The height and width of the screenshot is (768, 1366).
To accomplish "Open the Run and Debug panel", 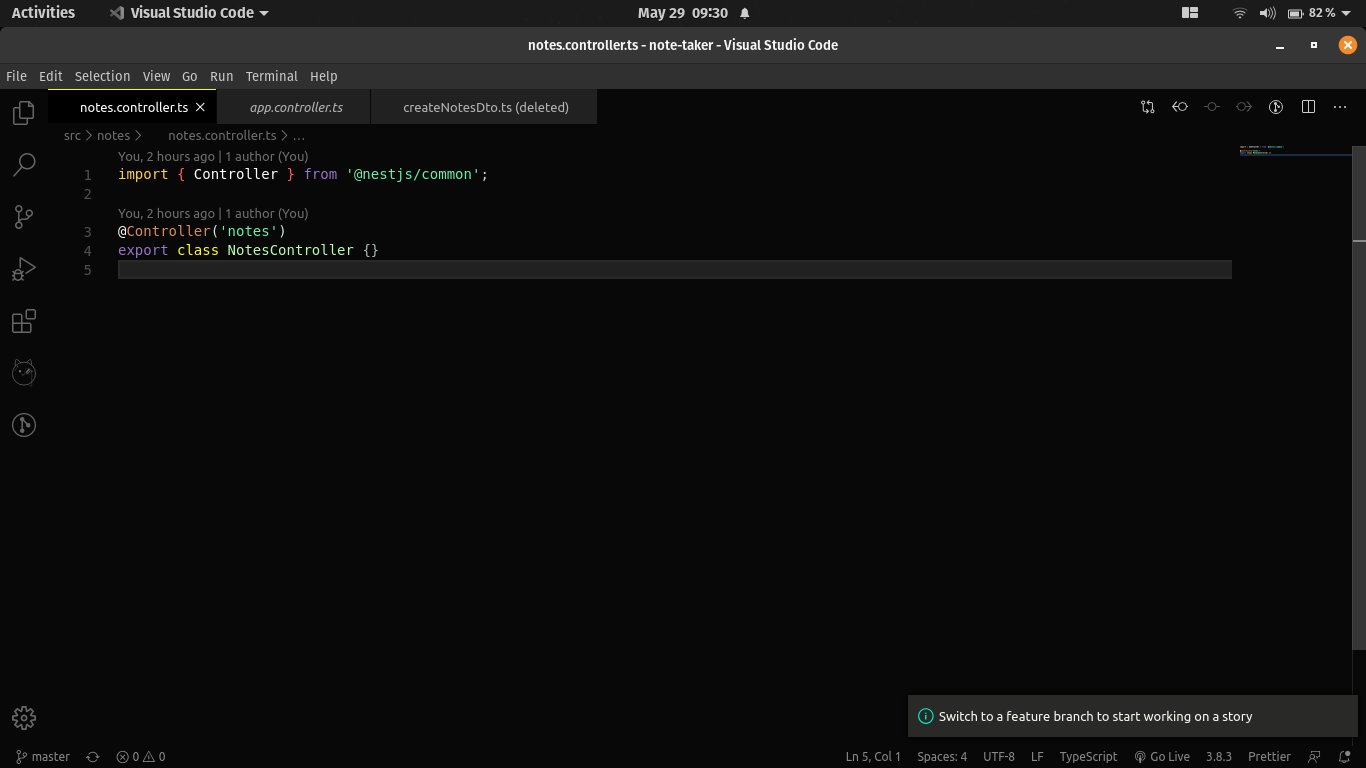I will [x=23, y=268].
